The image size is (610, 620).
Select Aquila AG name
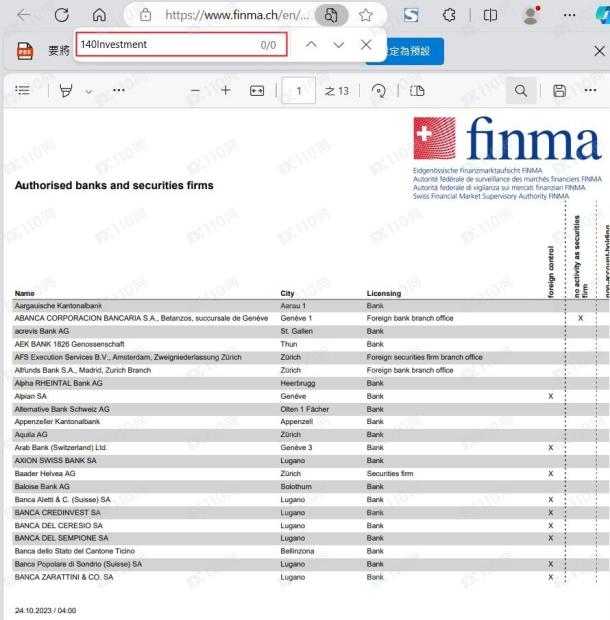click(31, 435)
